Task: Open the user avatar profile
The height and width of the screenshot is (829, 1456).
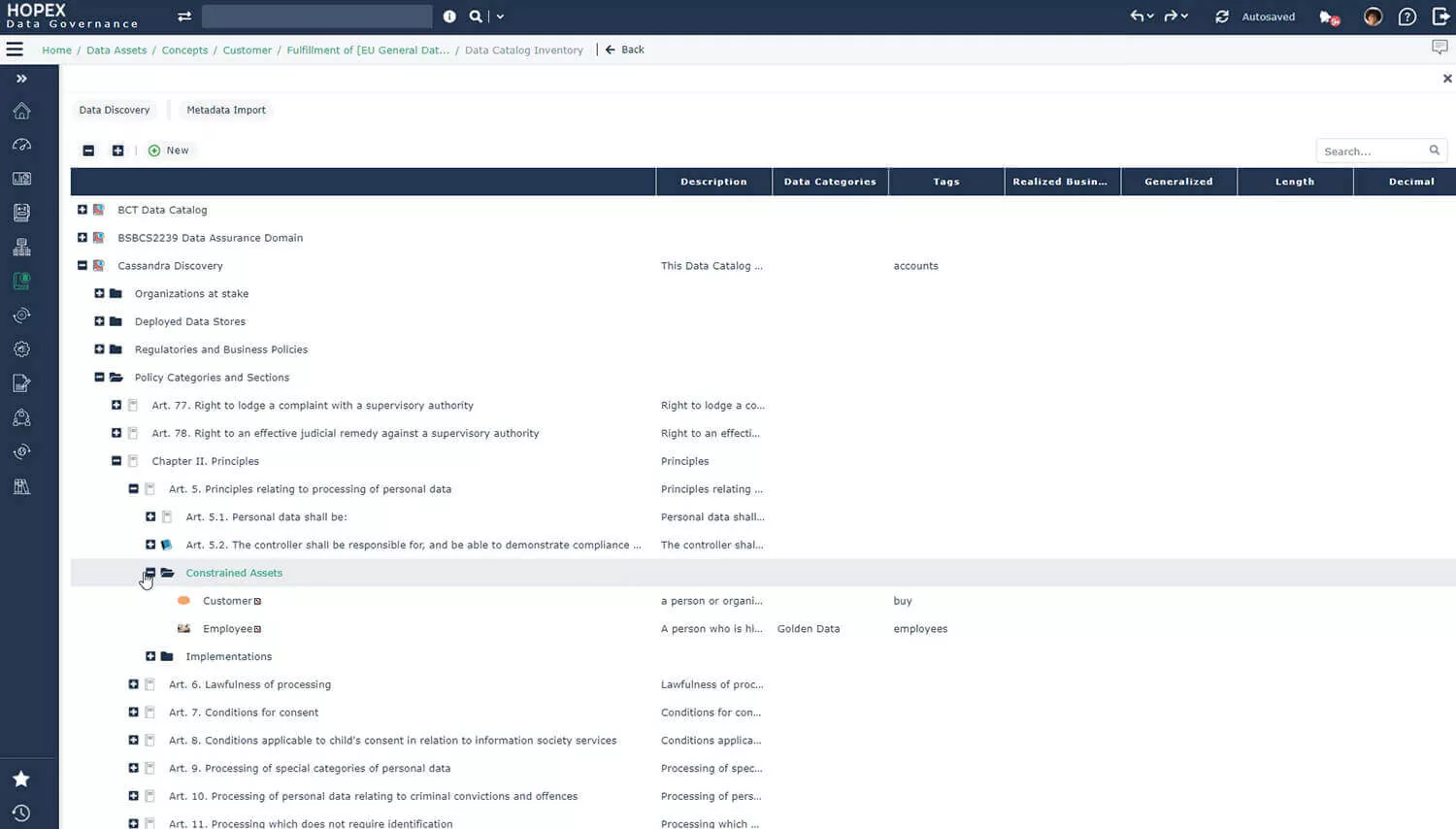Action: [1373, 17]
